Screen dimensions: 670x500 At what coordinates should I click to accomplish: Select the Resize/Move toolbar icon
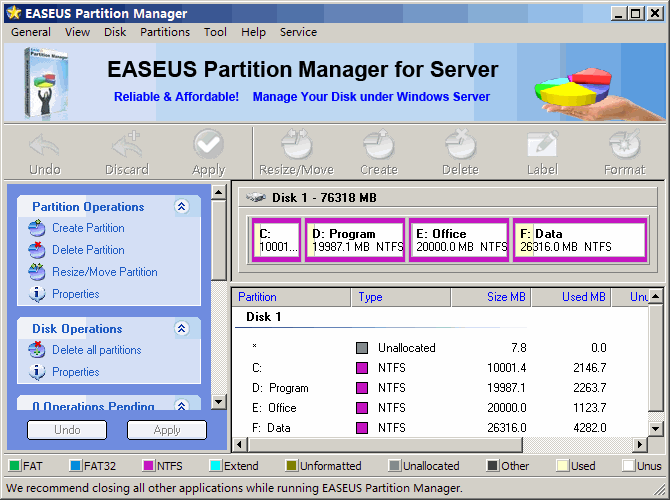coord(297,144)
